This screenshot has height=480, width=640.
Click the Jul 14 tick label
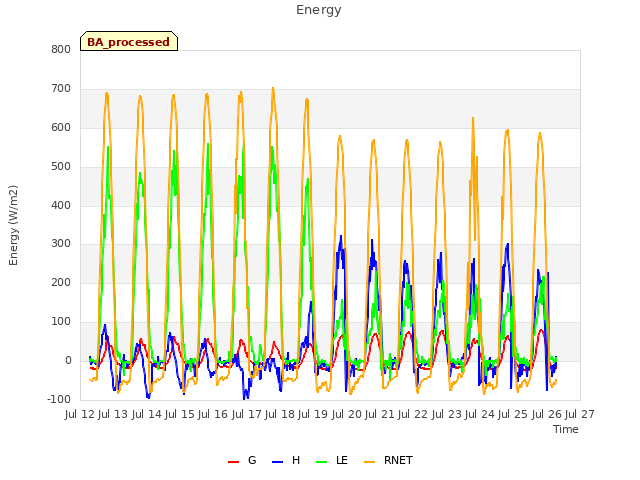coord(147,414)
